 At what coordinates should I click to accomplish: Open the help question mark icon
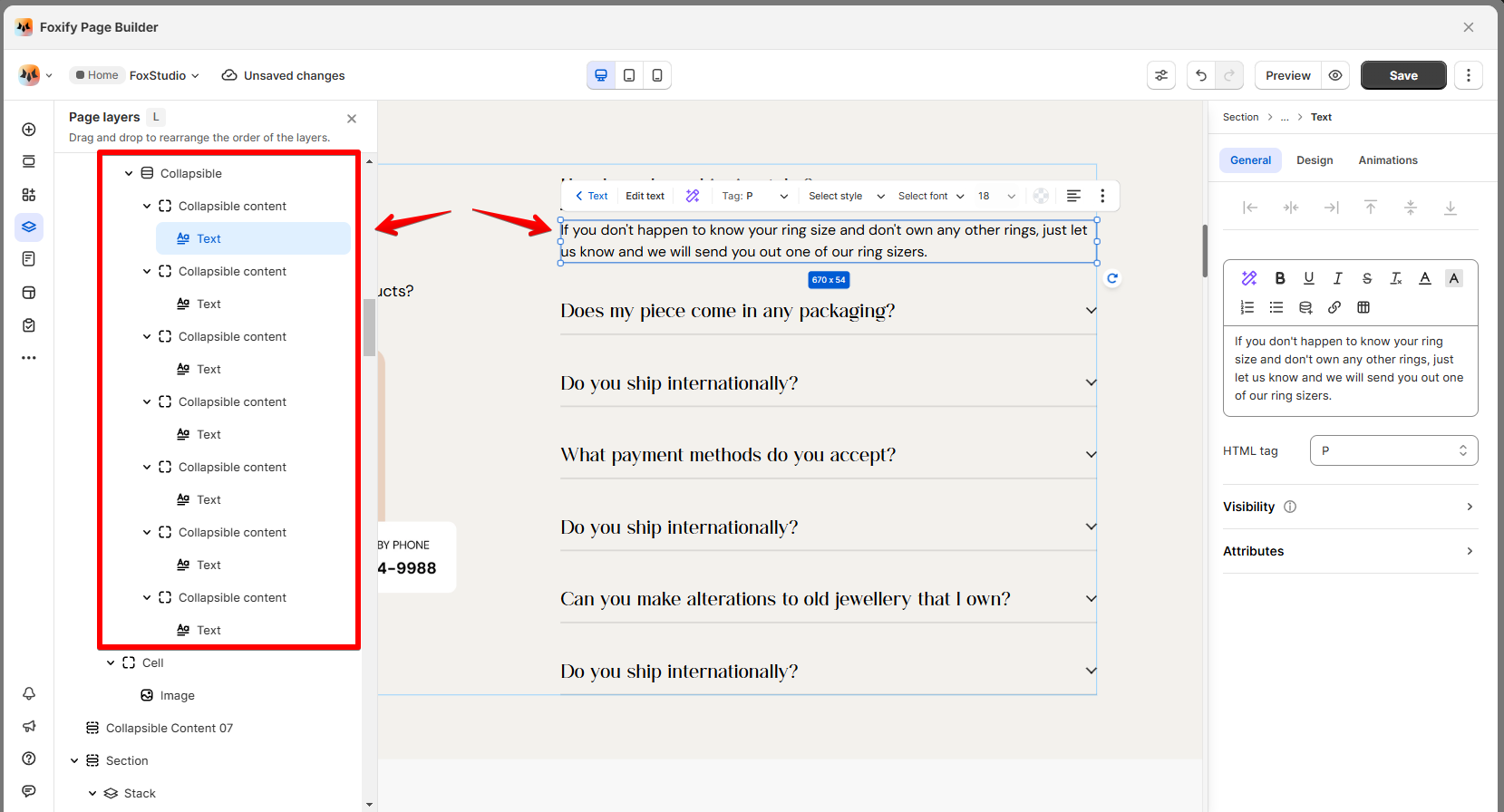coord(29,759)
